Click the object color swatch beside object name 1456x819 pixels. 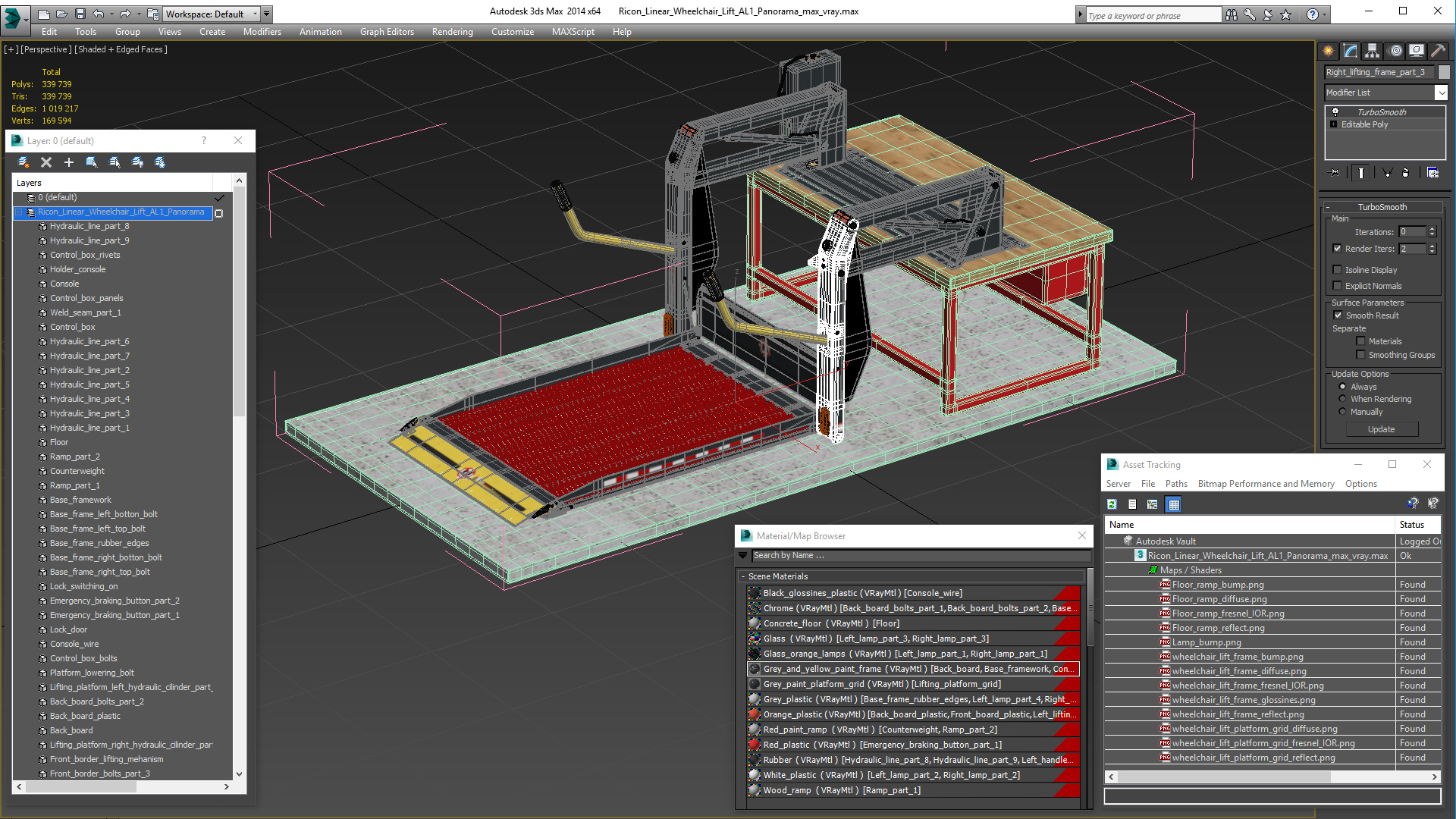click(1444, 72)
